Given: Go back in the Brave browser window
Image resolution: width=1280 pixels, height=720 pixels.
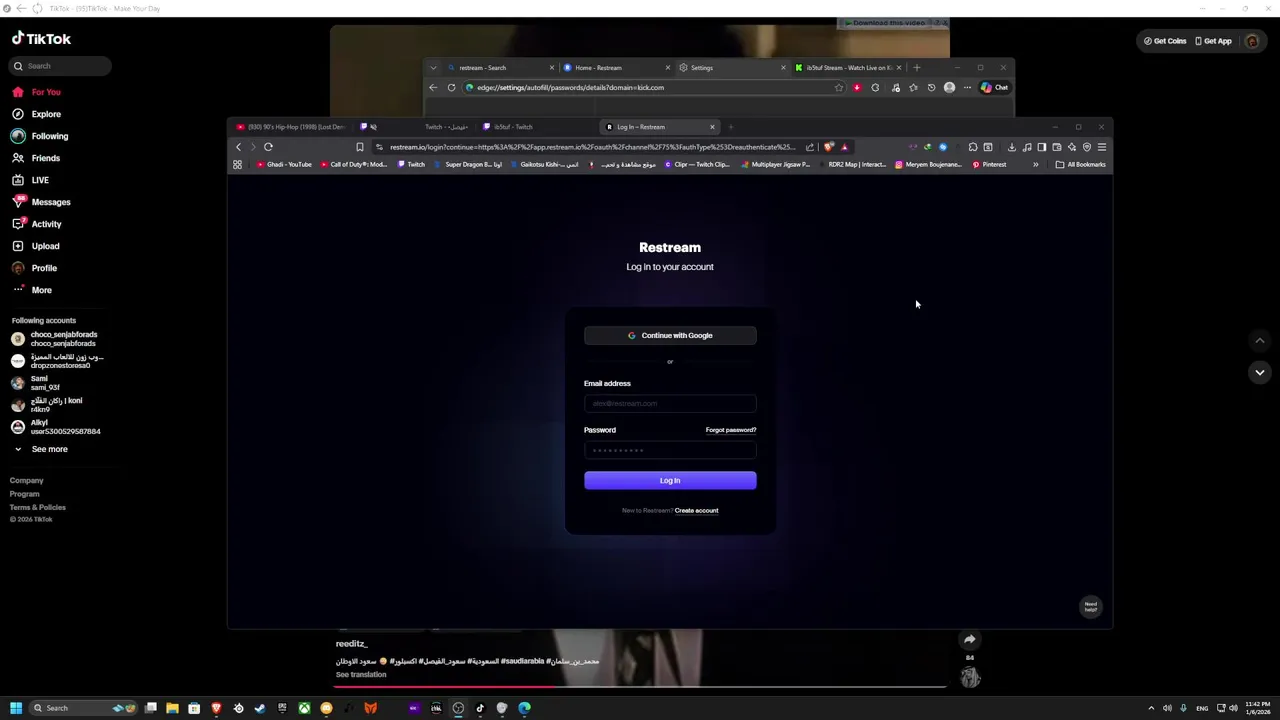Looking at the screenshot, I should [x=238, y=147].
